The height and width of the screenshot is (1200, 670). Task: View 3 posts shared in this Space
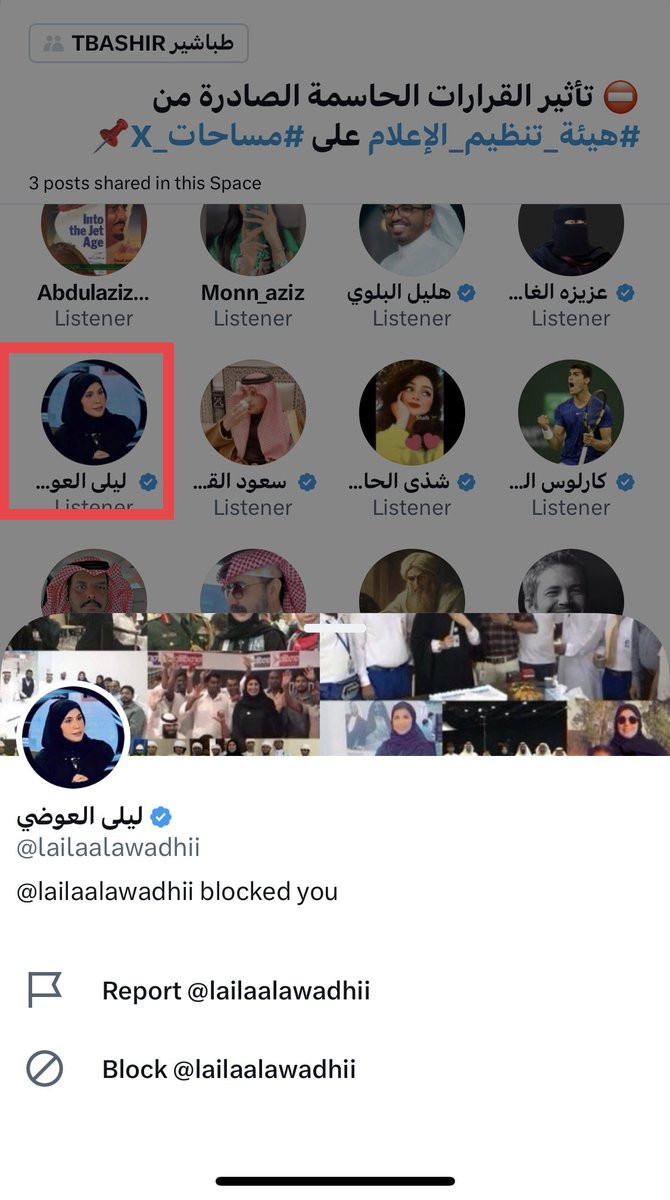click(145, 183)
